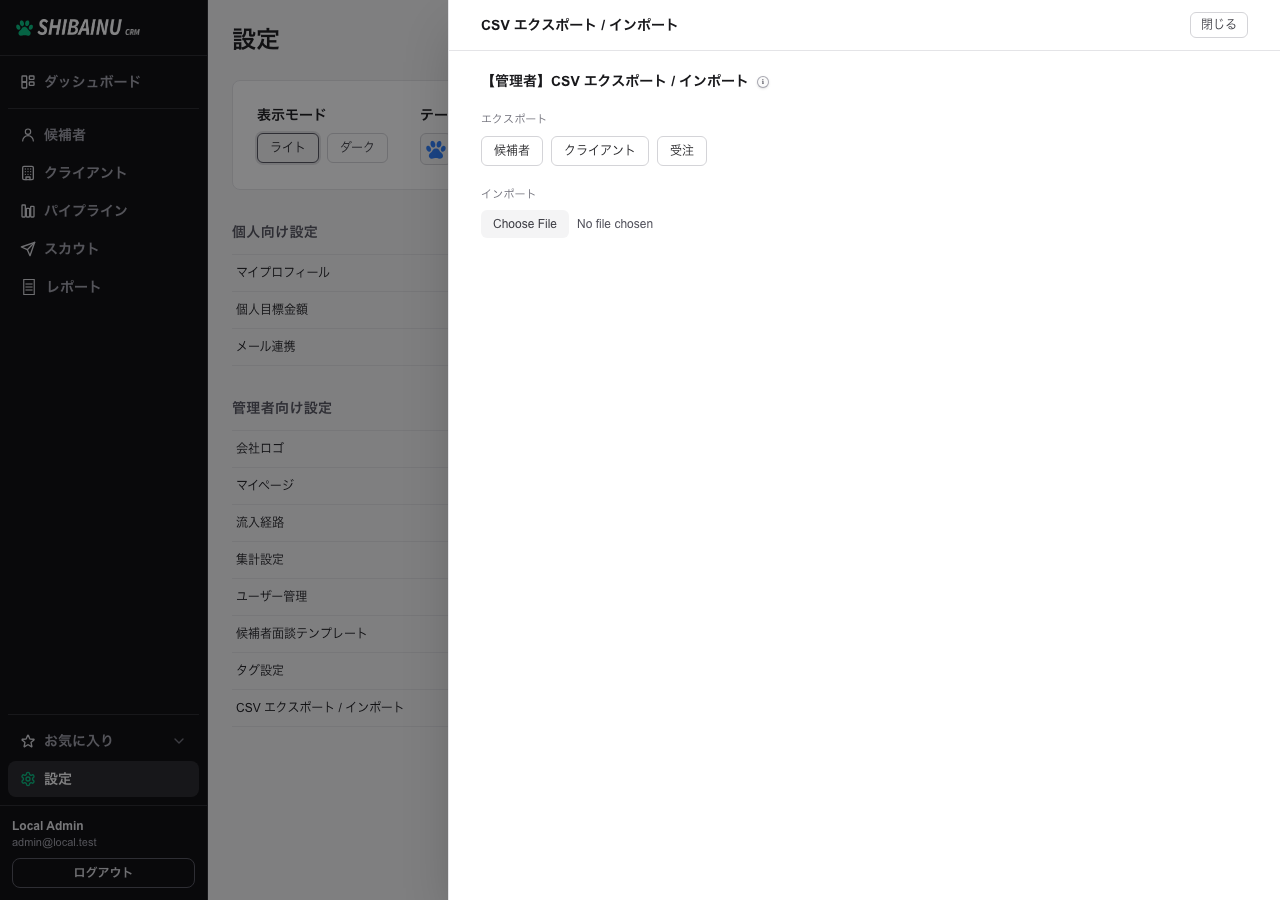This screenshot has height=900, width=1280.
Task: Click the person icon beside 候補者
Action: (x=28, y=134)
